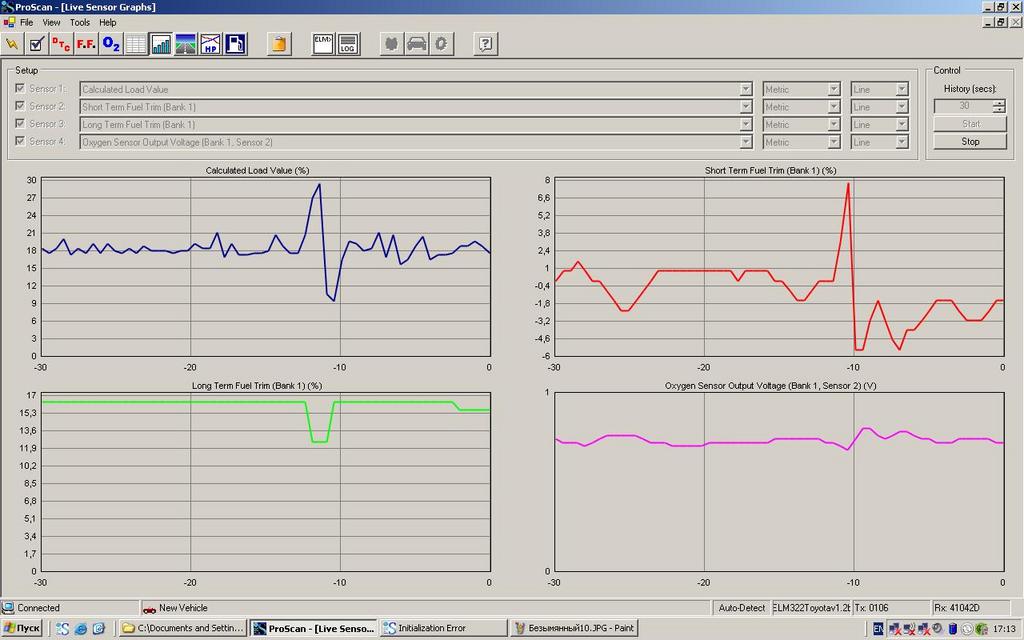Image resolution: width=1024 pixels, height=640 pixels.
Task: Open the O2 oxygen sensor tests
Action: point(111,44)
